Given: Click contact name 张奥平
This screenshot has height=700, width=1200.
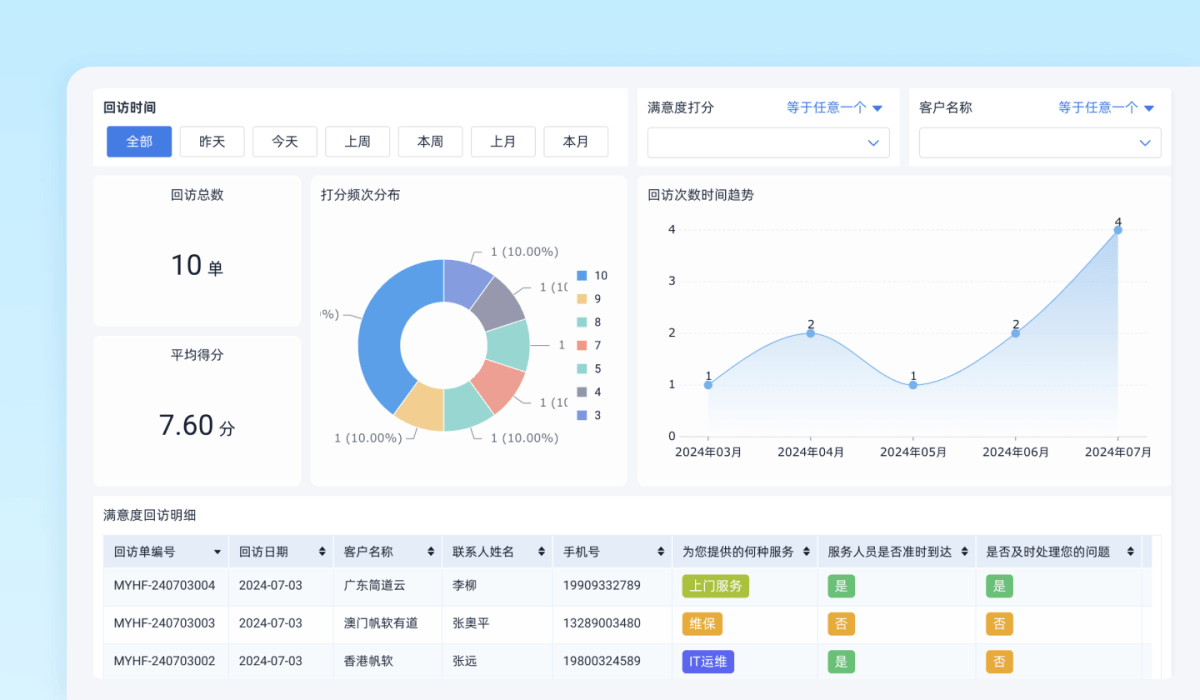Looking at the screenshot, I should click(x=470, y=623).
